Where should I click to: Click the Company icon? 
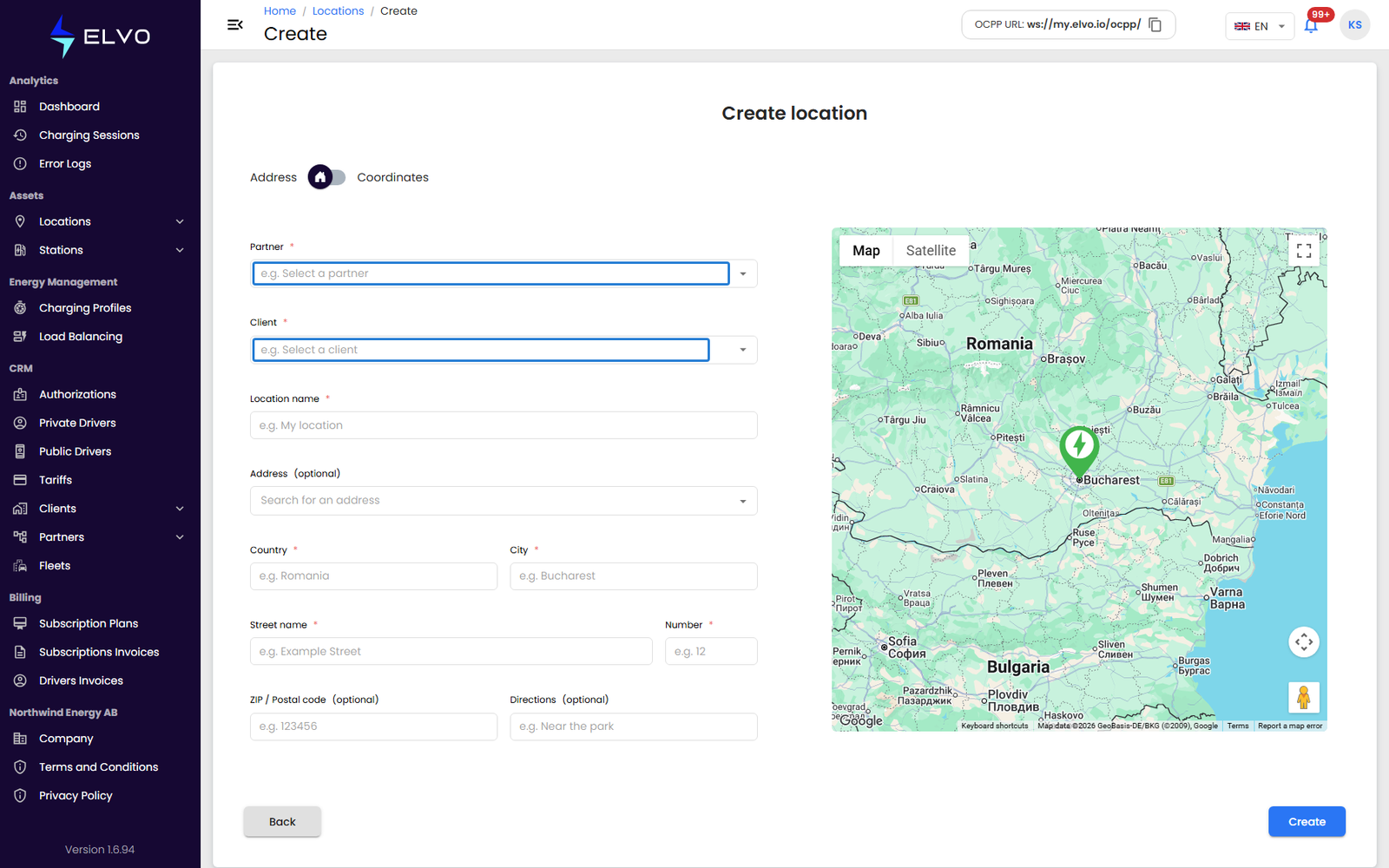tap(20, 739)
